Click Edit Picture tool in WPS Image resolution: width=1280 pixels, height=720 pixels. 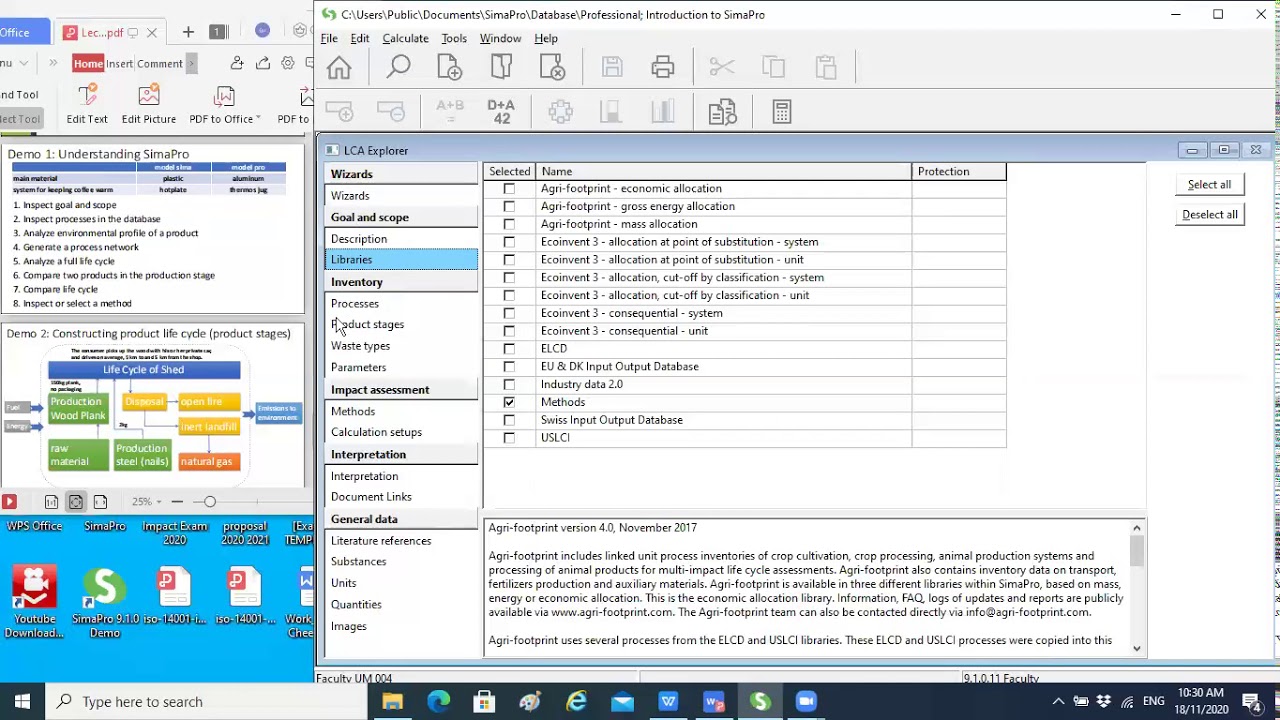tap(149, 104)
